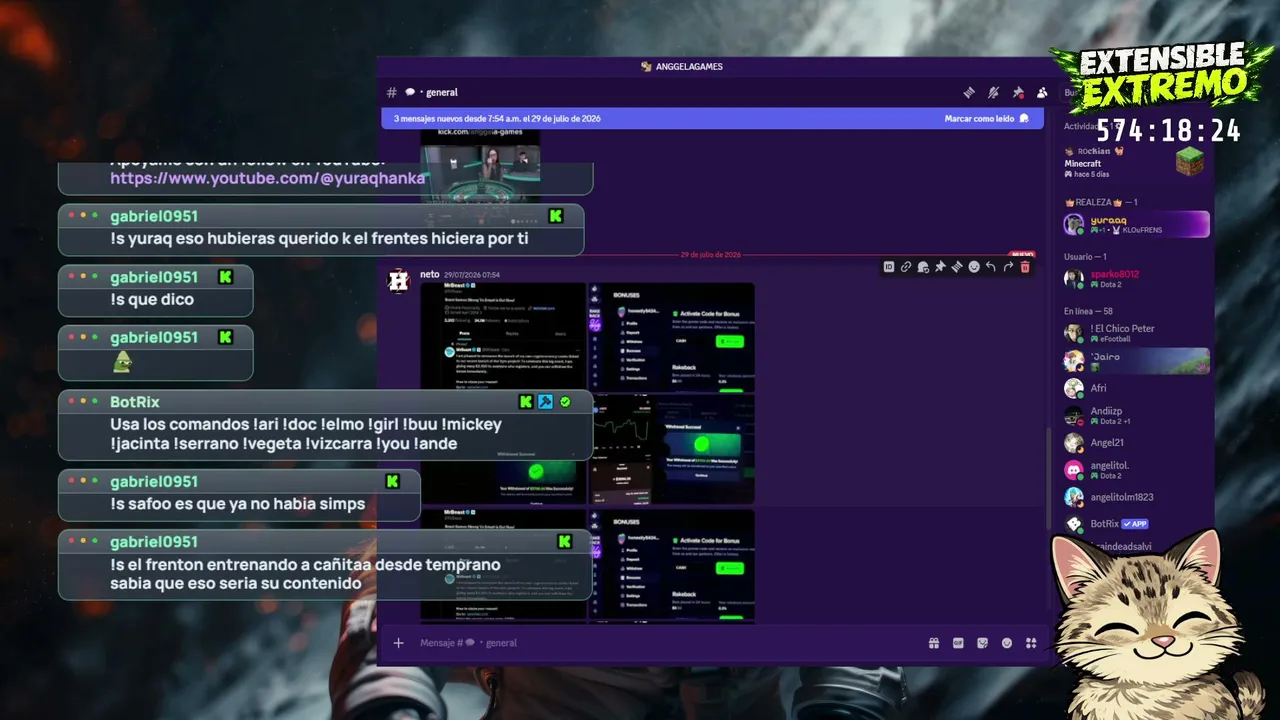The height and width of the screenshot is (720, 1280).
Task: Click BotRix moderator badge in chat overlay
Action: [x=545, y=402]
